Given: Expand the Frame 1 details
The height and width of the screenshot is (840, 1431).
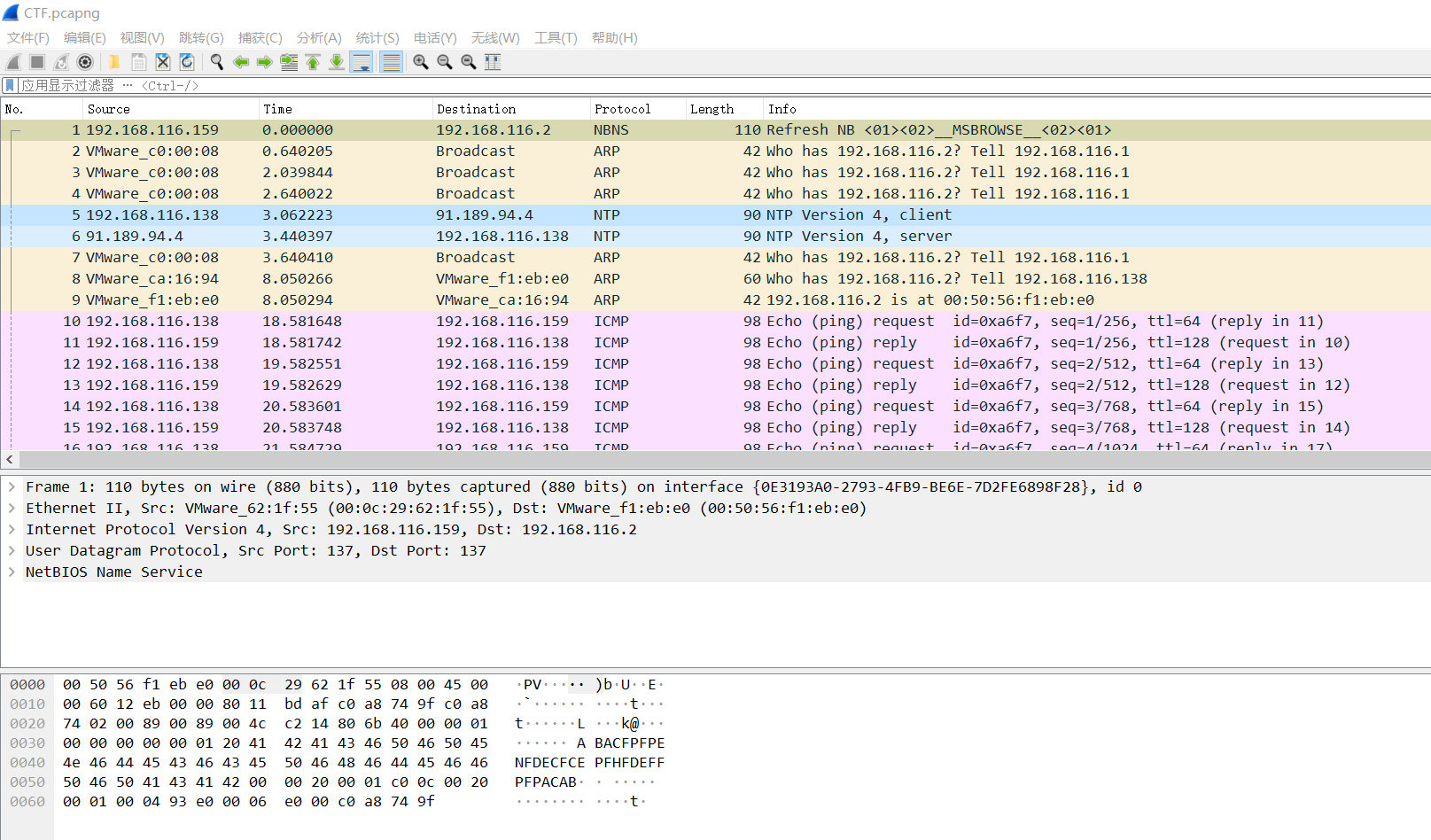Looking at the screenshot, I should pos(12,486).
